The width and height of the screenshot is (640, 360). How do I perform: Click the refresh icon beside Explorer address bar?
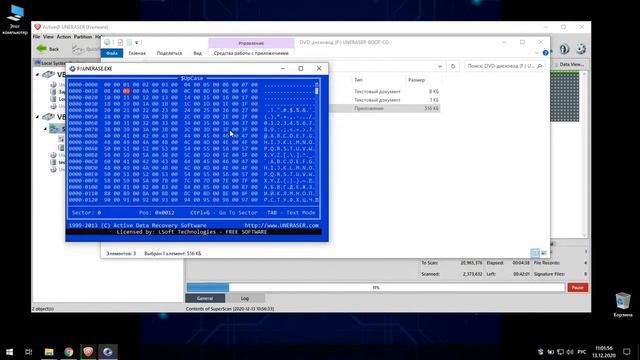pyautogui.click(x=453, y=66)
